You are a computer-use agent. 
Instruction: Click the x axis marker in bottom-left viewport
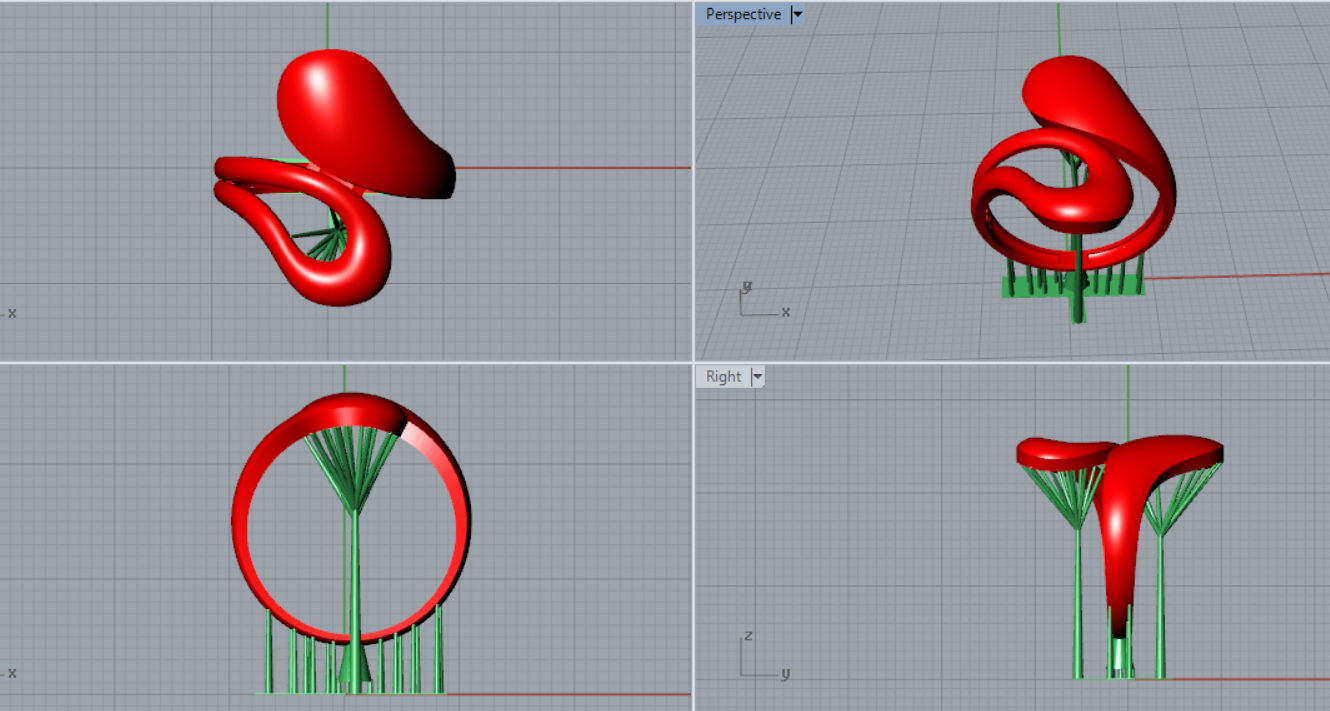coord(11,672)
